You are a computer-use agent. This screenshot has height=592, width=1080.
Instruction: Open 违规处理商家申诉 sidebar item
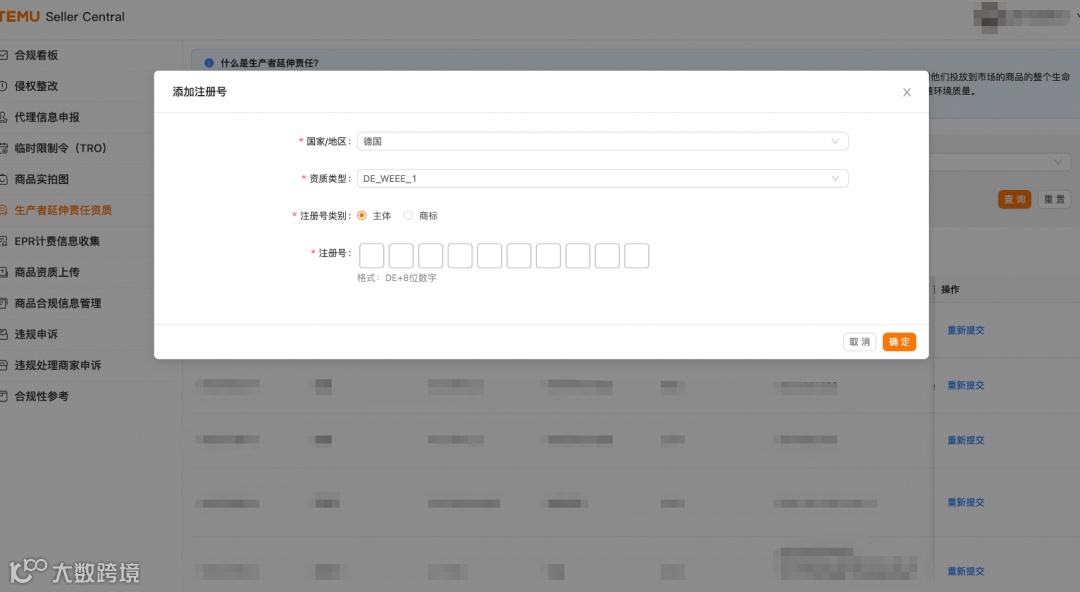tap(57, 365)
